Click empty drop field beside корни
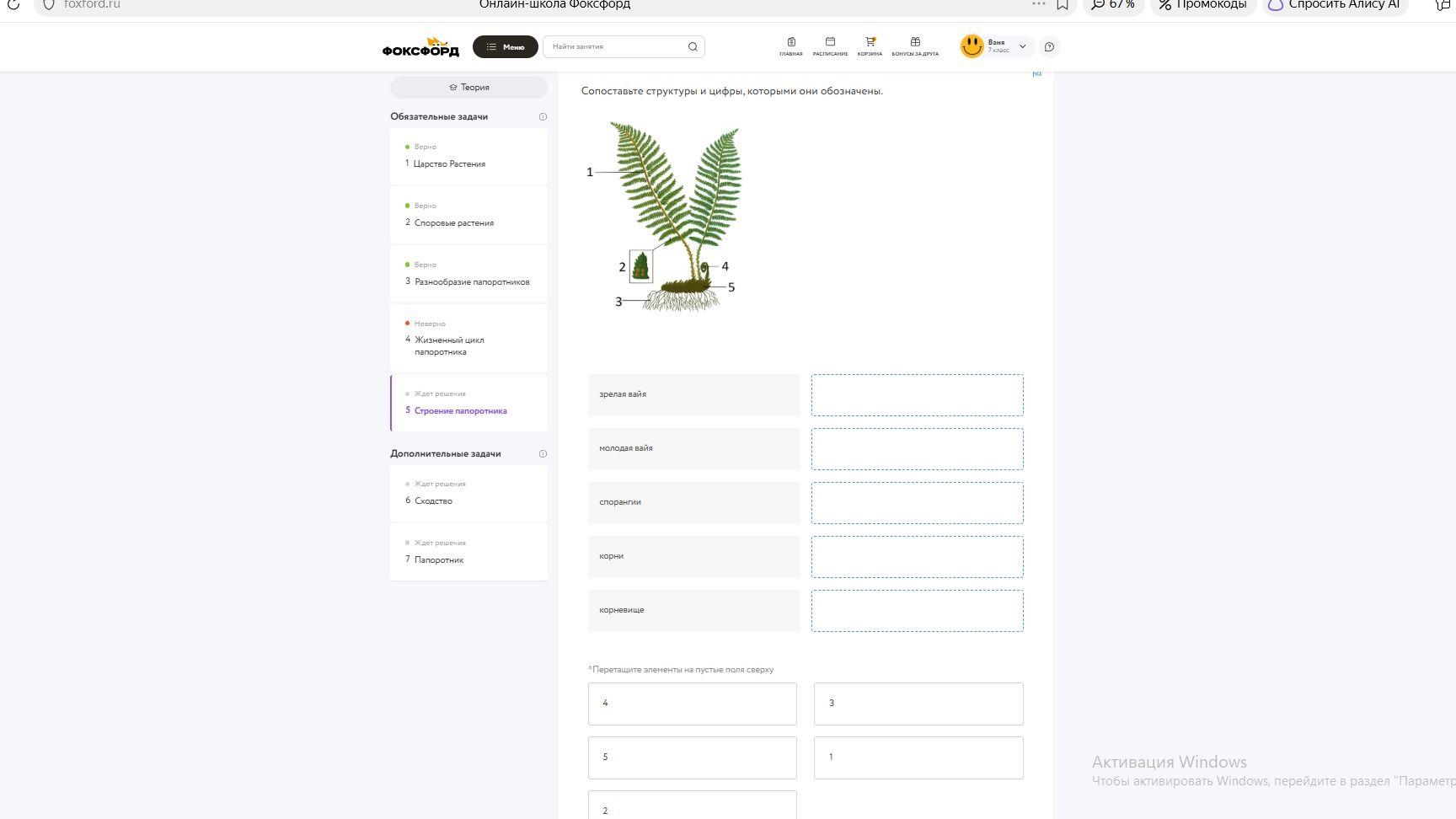 coord(918,557)
